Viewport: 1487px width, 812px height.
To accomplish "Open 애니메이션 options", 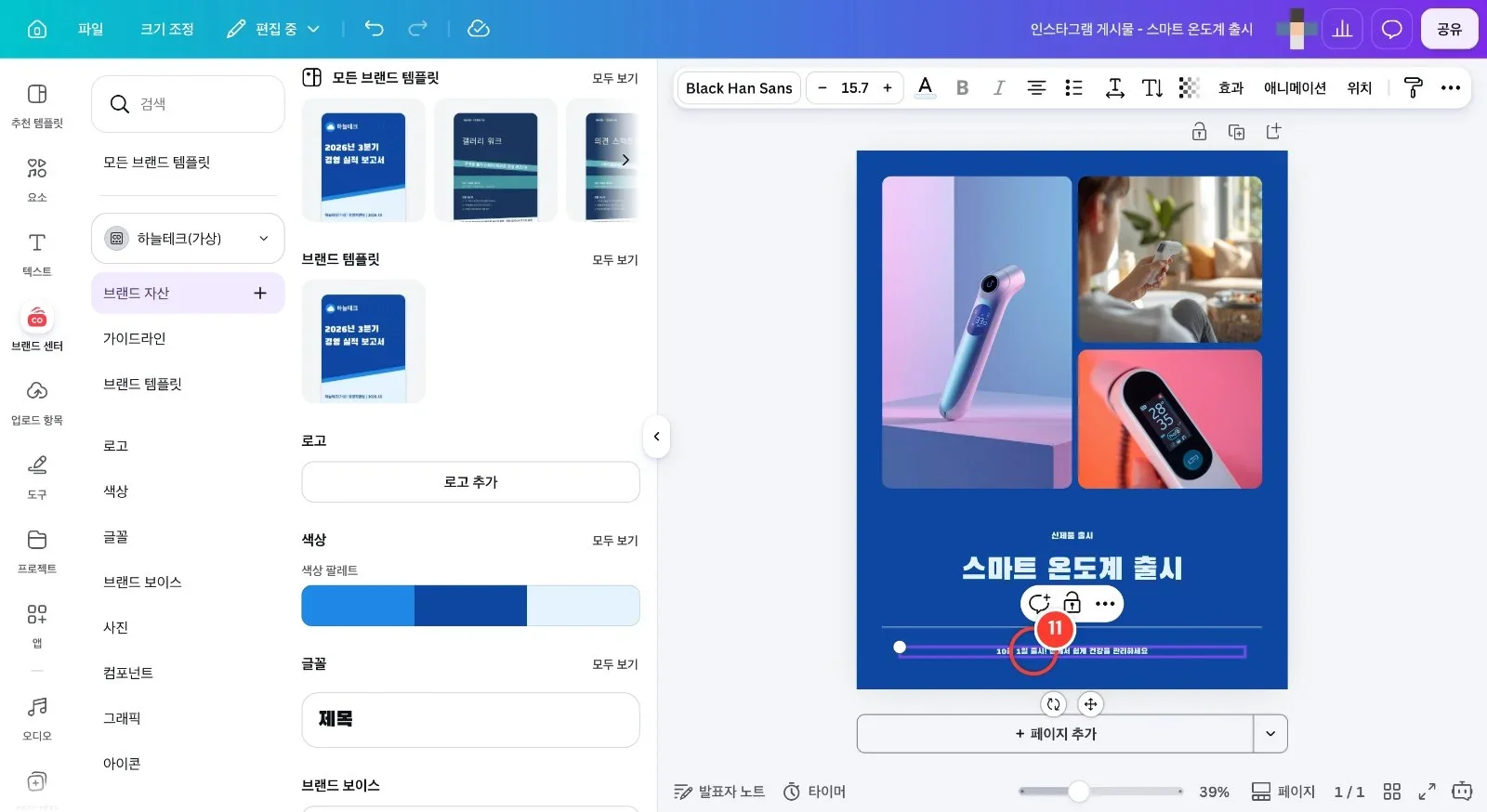I will tap(1295, 87).
